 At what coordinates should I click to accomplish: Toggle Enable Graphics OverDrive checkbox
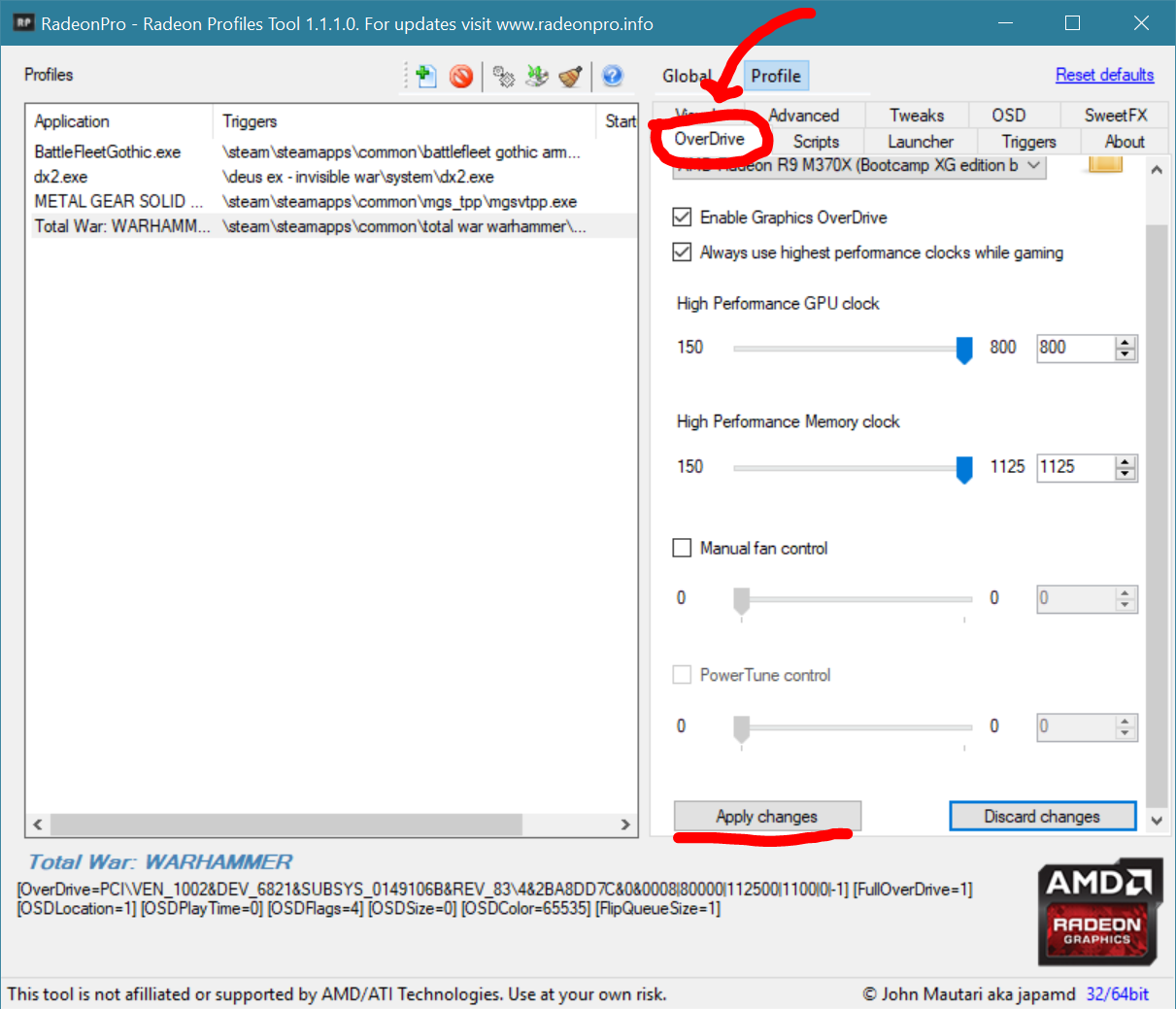click(682, 217)
